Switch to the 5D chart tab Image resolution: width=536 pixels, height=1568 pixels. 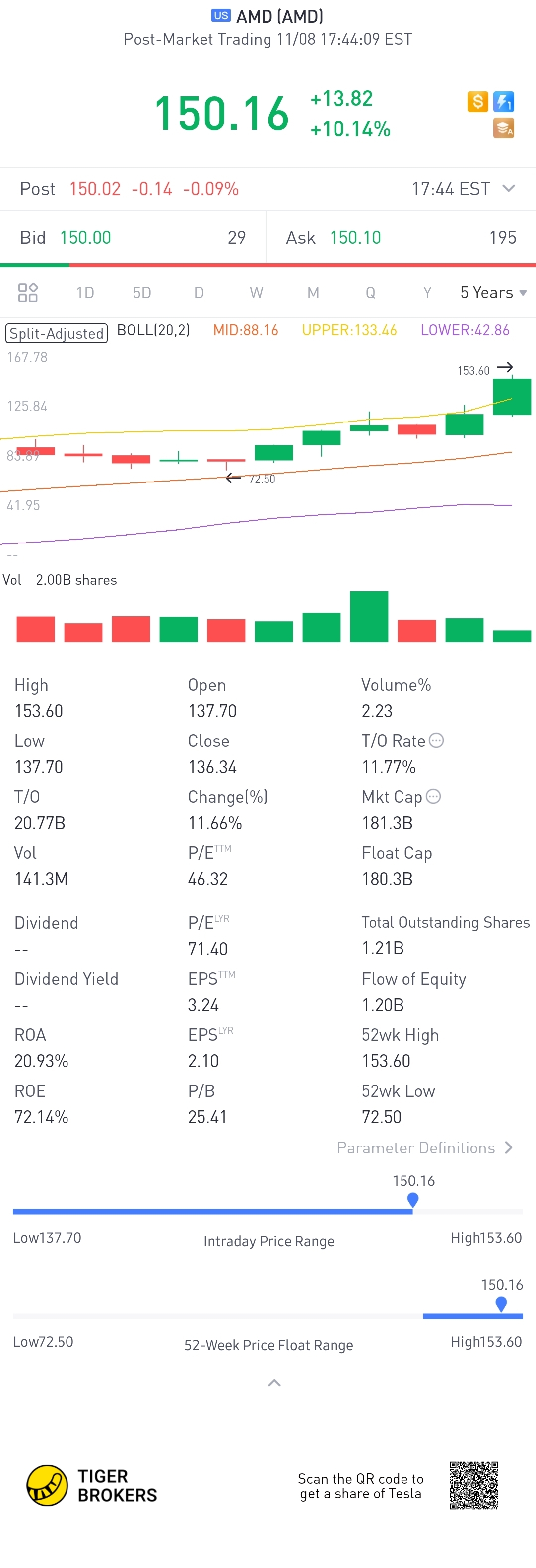coord(142,293)
